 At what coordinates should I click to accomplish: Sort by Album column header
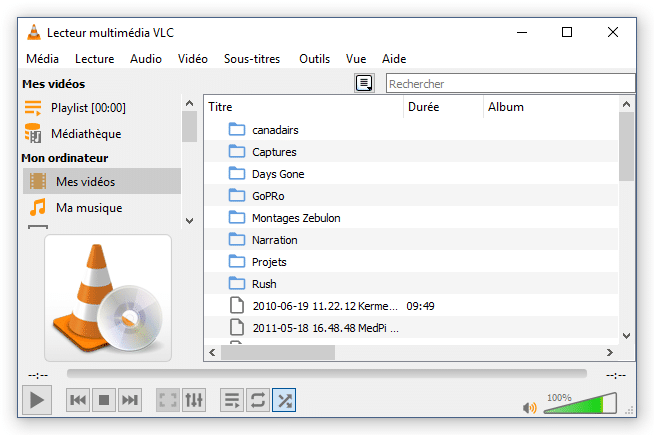coord(551,107)
